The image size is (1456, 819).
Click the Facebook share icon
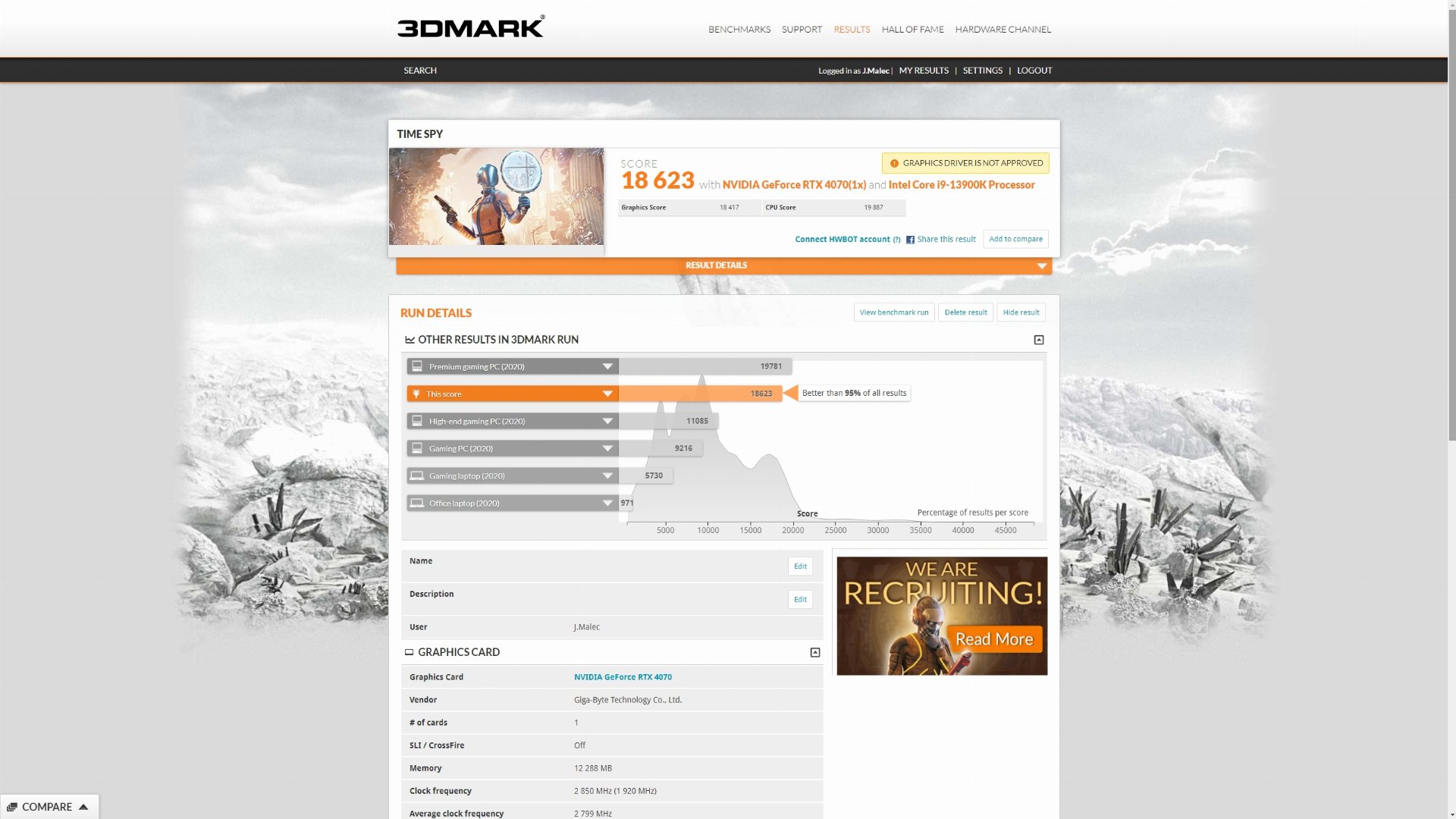(x=910, y=240)
